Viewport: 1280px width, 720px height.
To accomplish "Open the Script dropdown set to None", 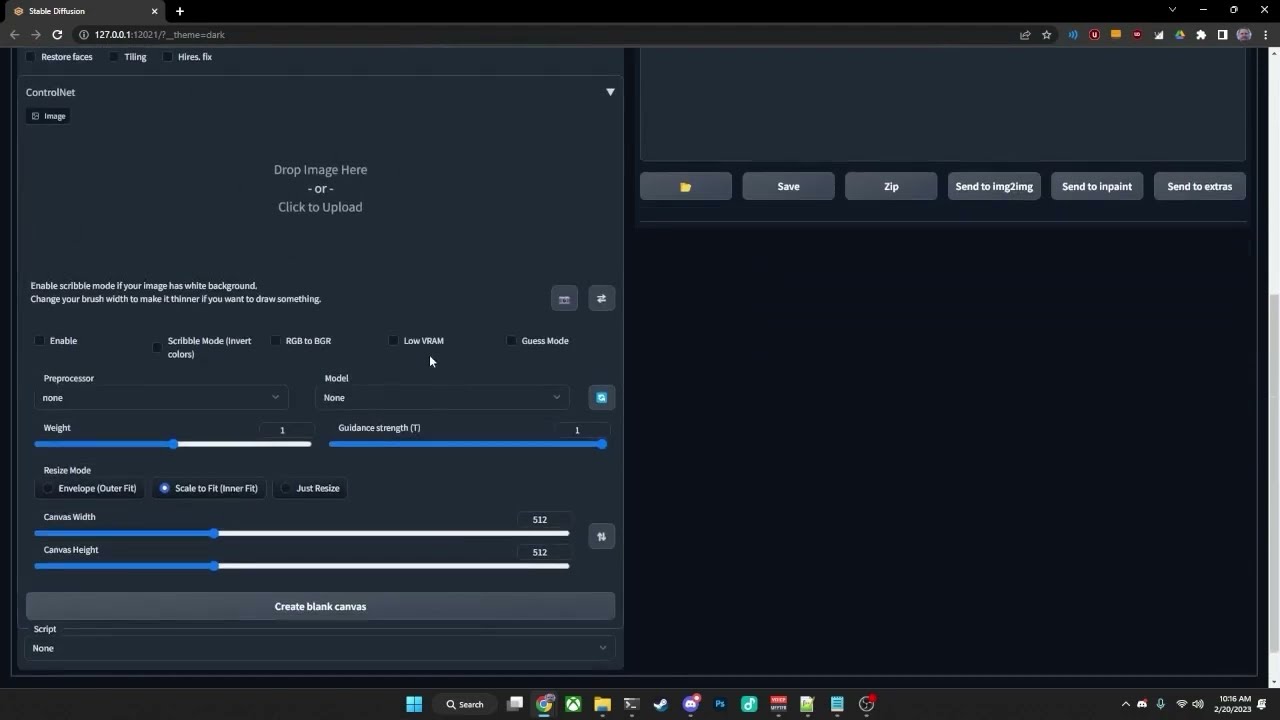I will (x=320, y=647).
